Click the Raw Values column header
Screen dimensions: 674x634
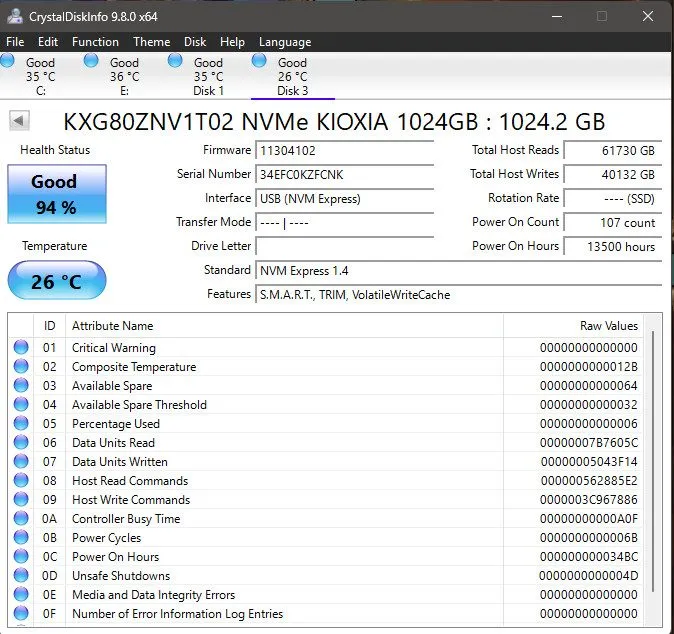(573, 325)
